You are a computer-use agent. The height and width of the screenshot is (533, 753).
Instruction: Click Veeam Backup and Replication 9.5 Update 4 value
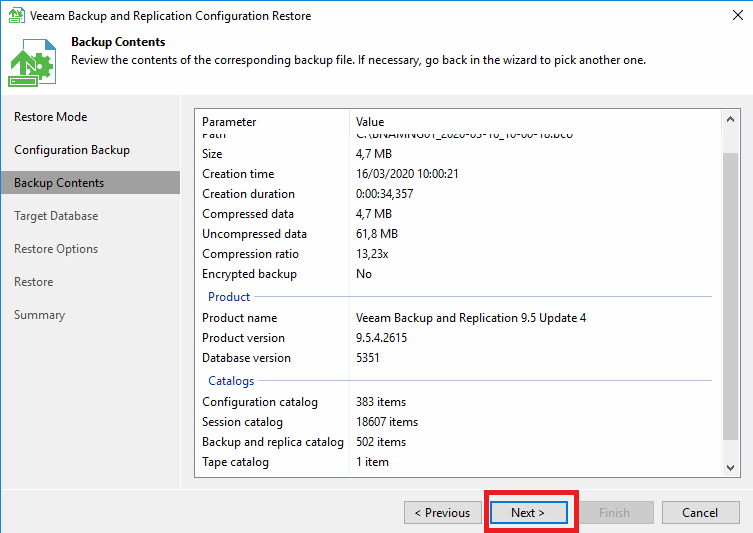[471, 318]
